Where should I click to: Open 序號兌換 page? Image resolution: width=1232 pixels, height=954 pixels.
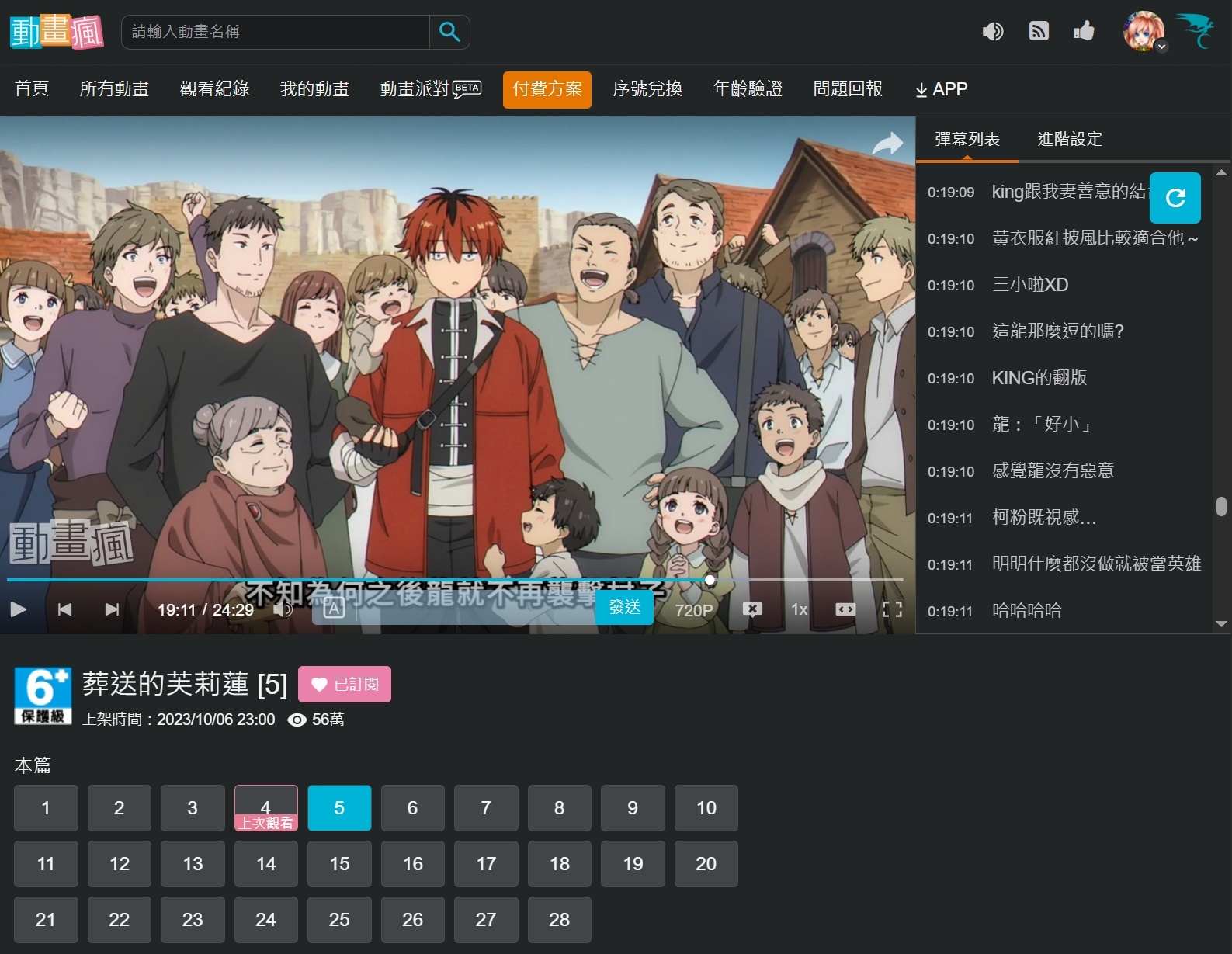coord(647,89)
